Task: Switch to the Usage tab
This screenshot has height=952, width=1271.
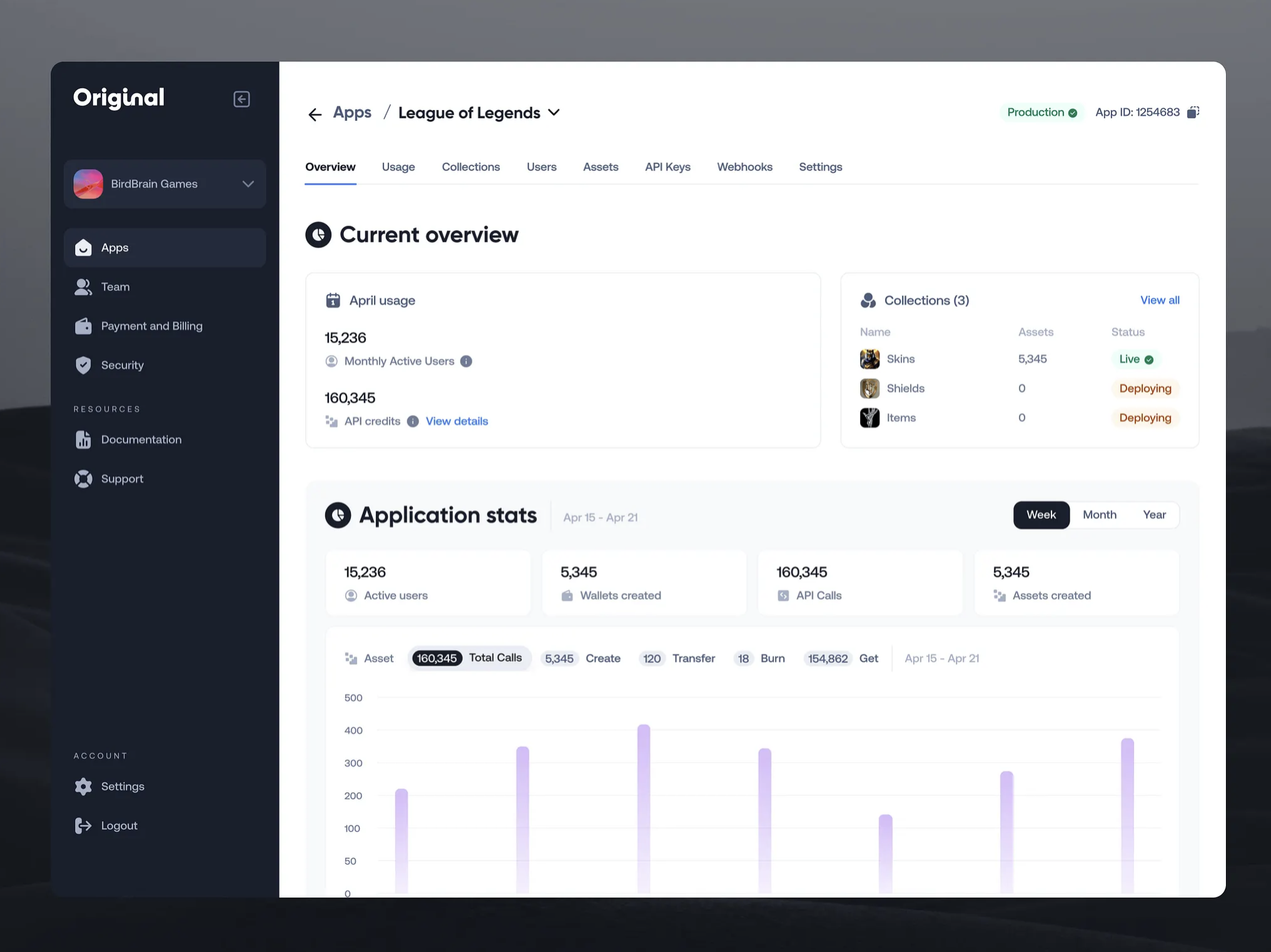Action: coord(398,167)
